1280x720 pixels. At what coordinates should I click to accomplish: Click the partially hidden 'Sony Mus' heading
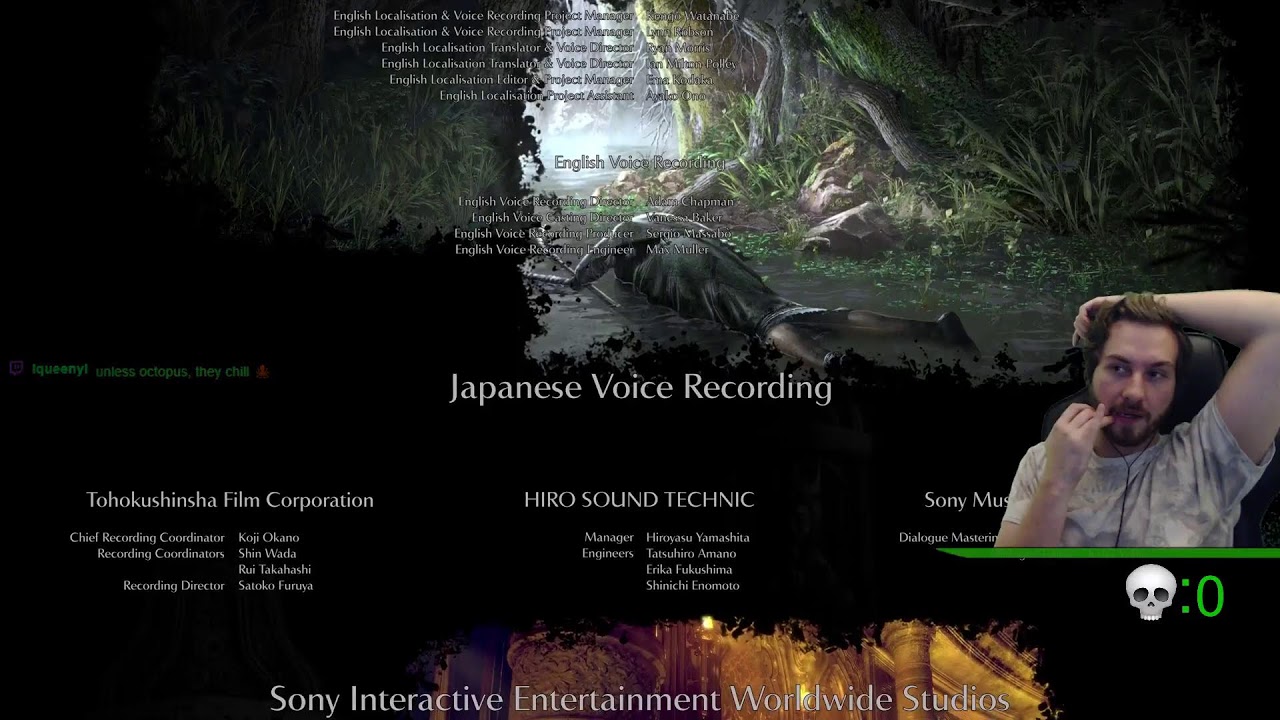[967, 500]
